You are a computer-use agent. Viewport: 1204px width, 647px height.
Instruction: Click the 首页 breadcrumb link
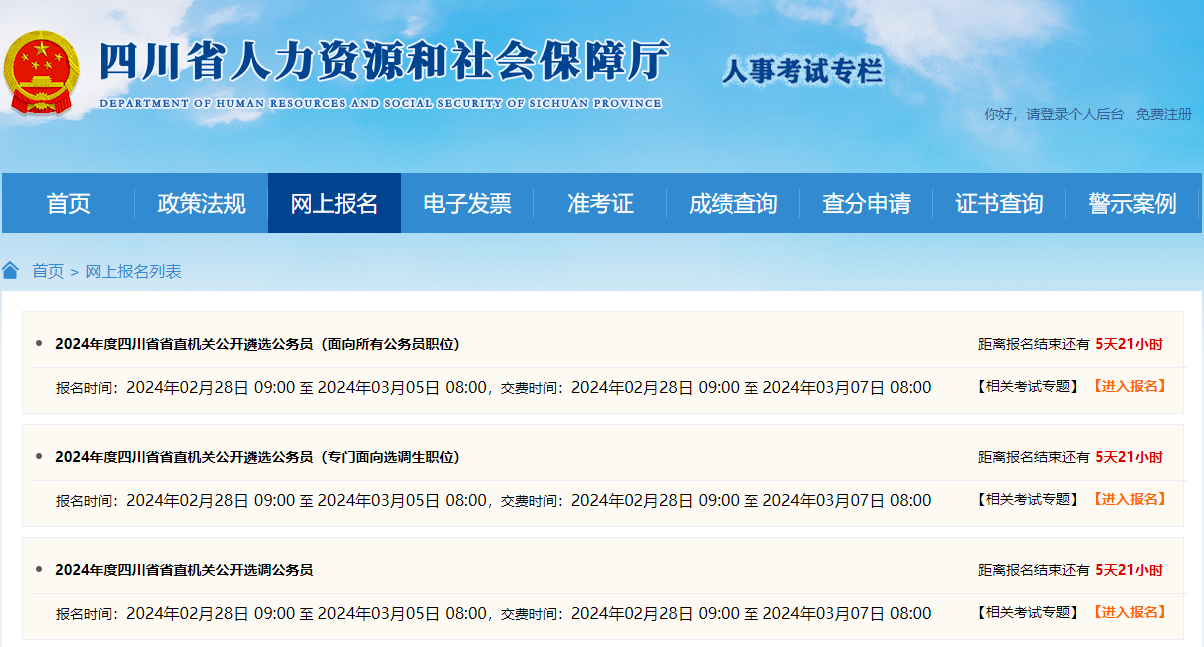tap(48, 271)
